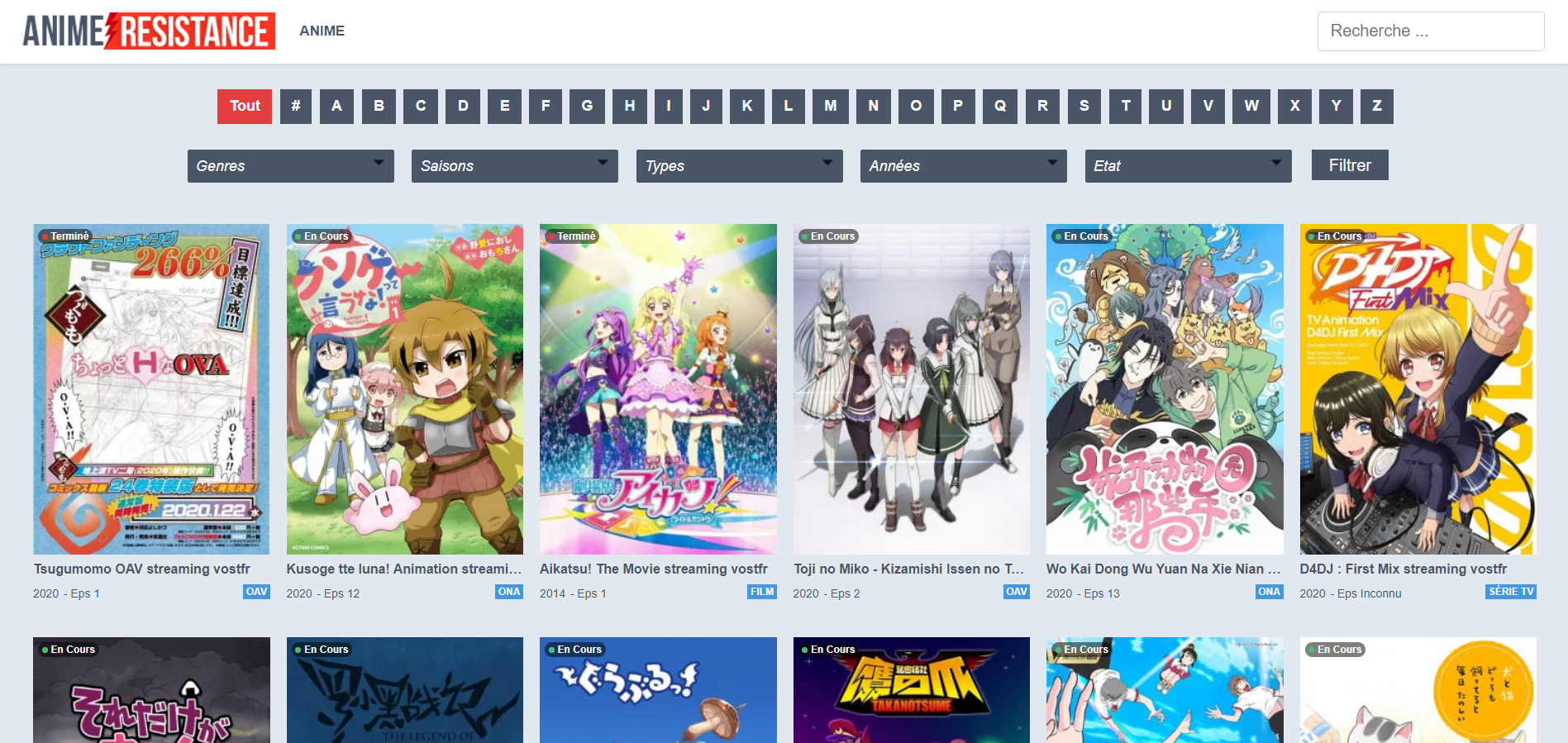Click Tsugumomo OAV streaming vostfr title

pos(142,569)
